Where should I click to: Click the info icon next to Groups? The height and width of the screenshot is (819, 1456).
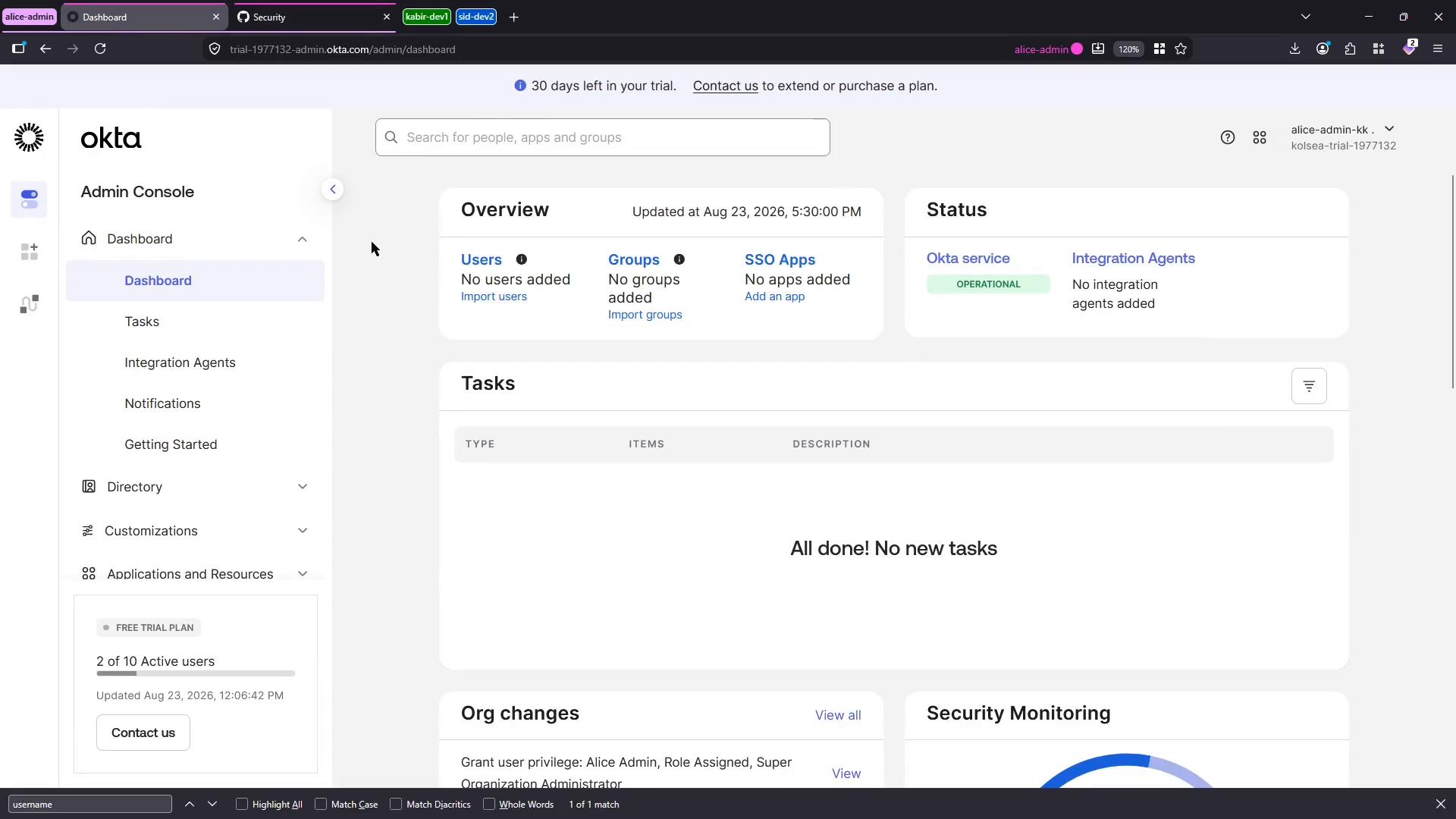click(679, 259)
